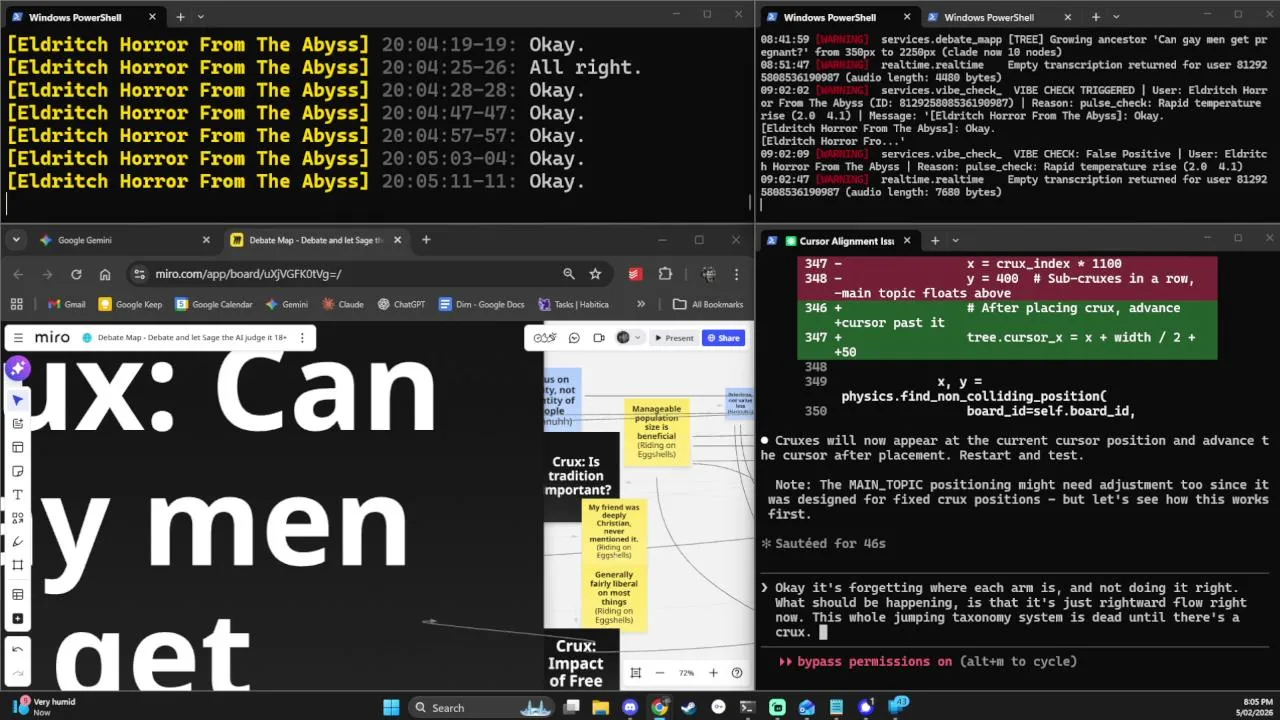Open Google Keep bookmark
The image size is (1280, 720).
point(130,304)
